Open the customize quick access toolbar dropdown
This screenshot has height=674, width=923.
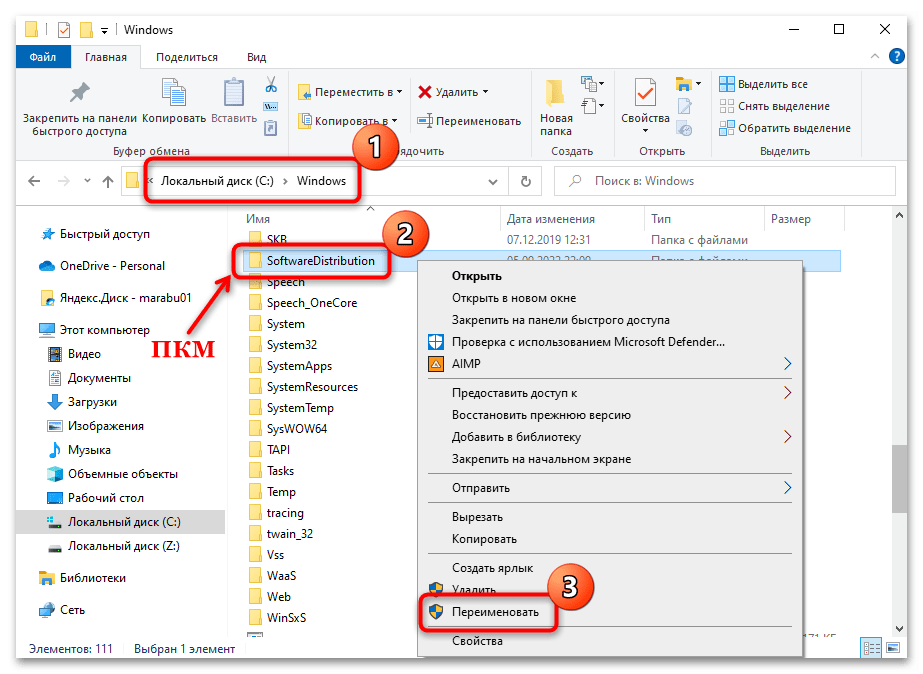coord(104,31)
